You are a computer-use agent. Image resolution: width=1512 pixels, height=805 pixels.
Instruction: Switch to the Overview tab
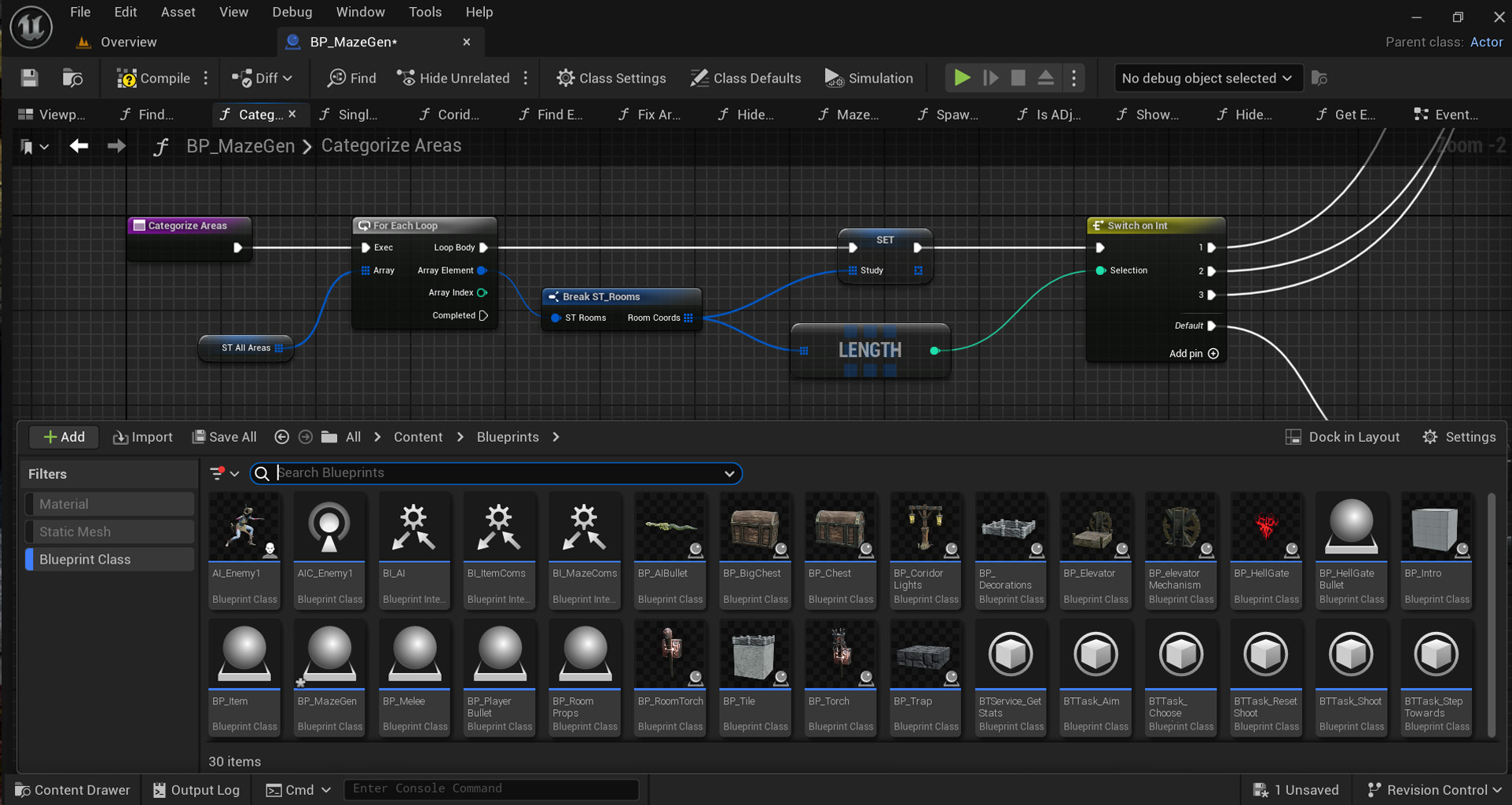pyautogui.click(x=128, y=42)
